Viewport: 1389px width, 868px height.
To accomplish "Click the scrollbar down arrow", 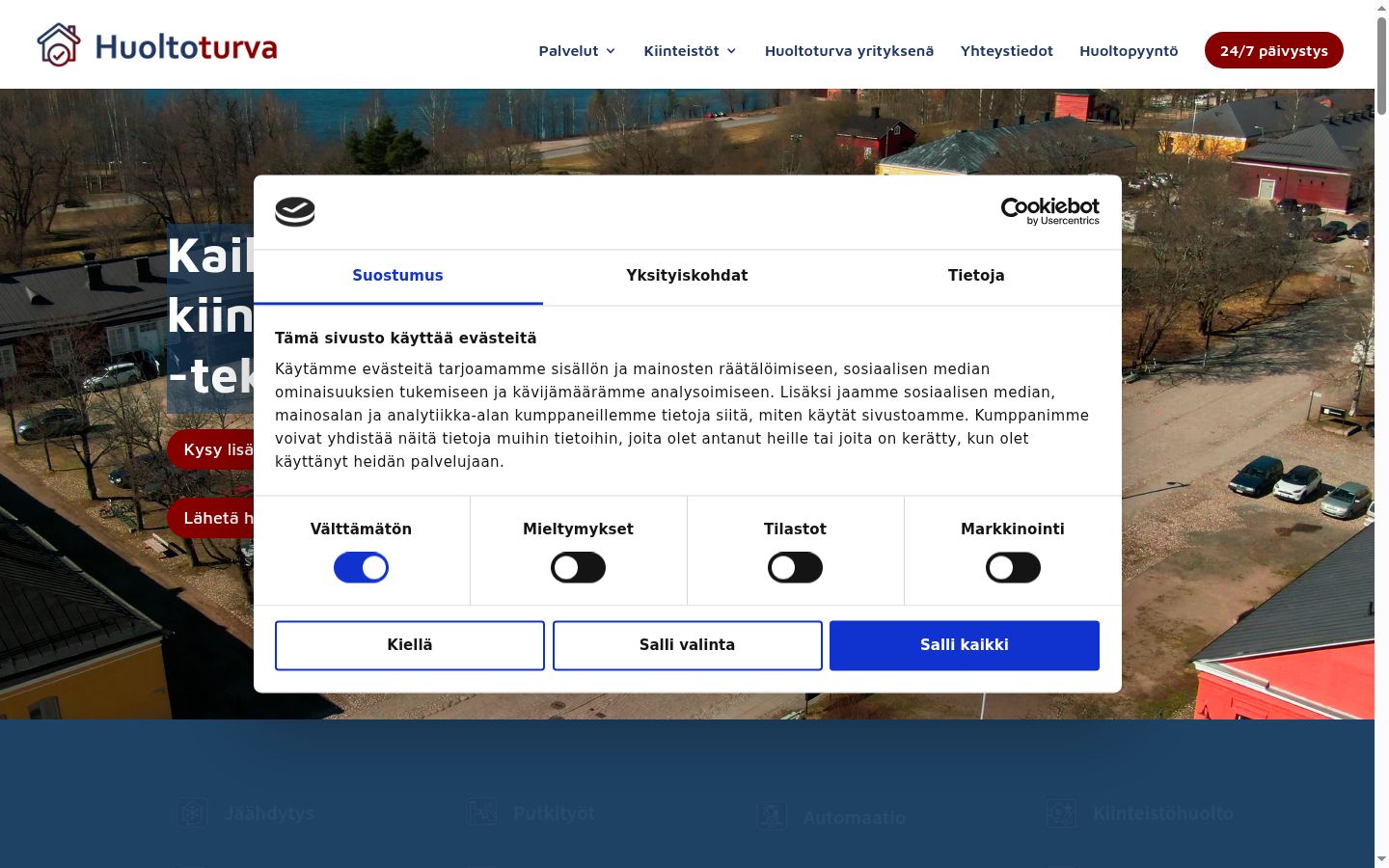I will coord(1381,859).
